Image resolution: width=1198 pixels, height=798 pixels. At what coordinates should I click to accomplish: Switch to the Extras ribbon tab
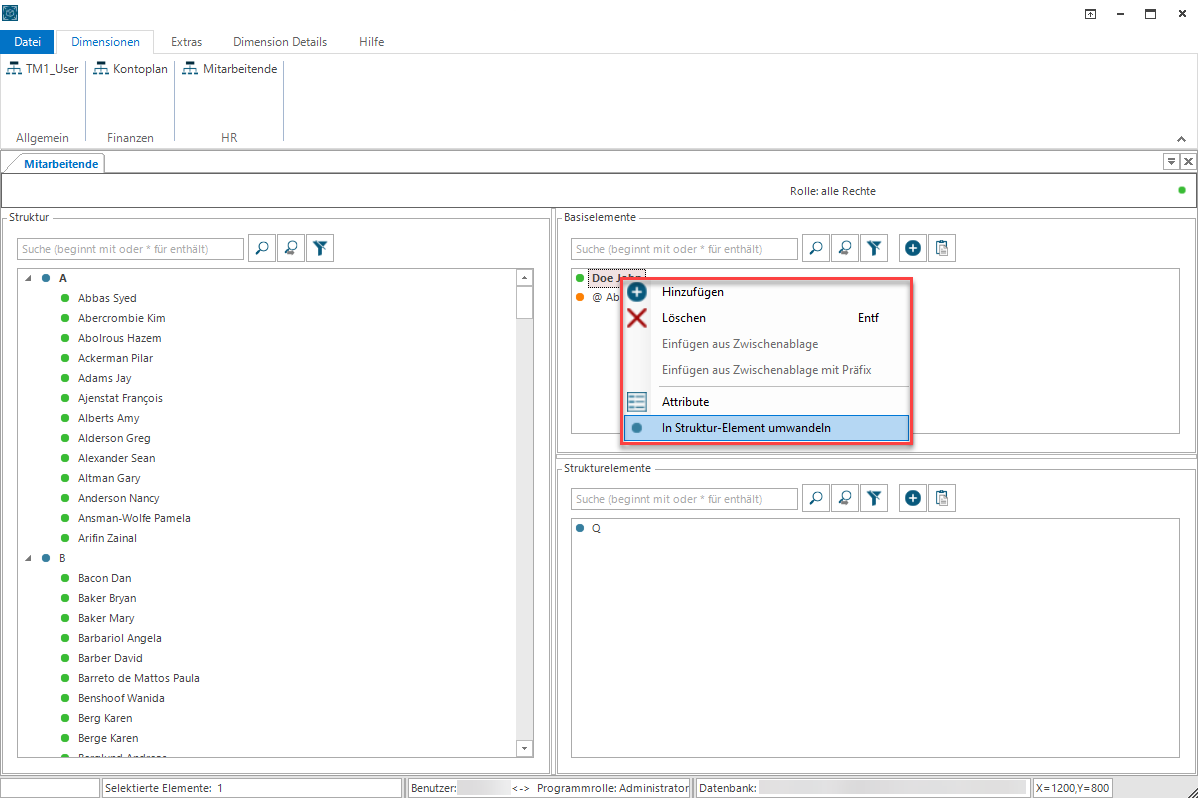pyautogui.click(x=186, y=42)
